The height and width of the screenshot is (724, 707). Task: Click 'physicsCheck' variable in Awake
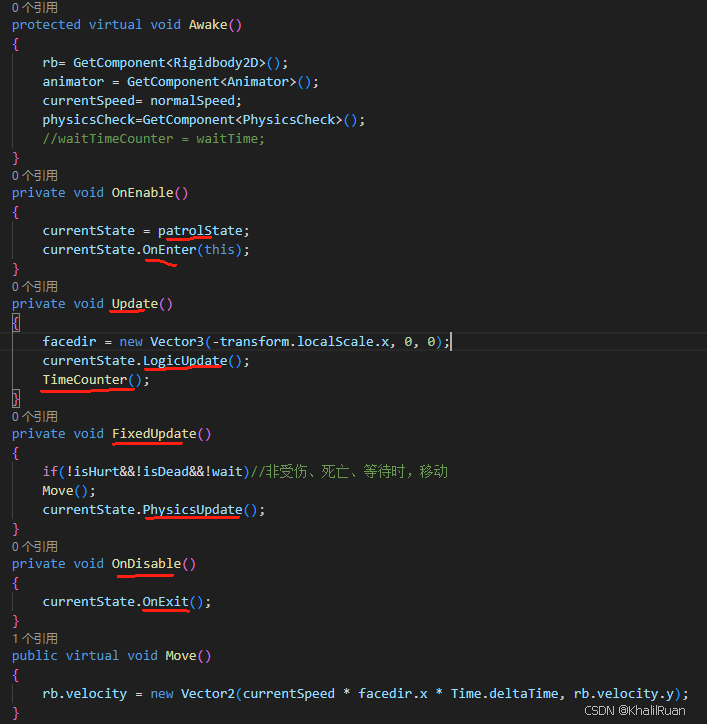88,120
